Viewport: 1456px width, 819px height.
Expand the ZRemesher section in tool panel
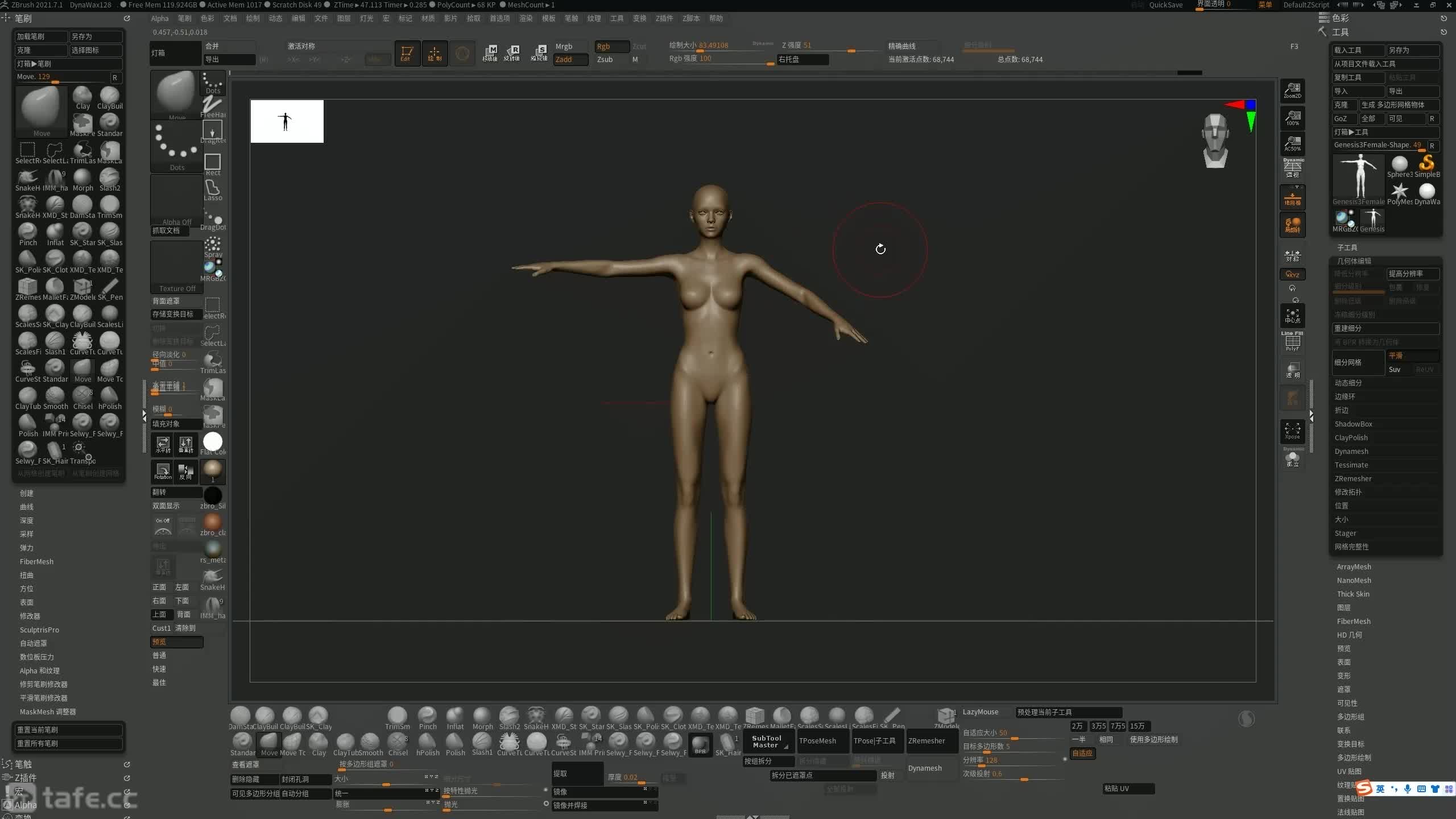[x=1353, y=478]
